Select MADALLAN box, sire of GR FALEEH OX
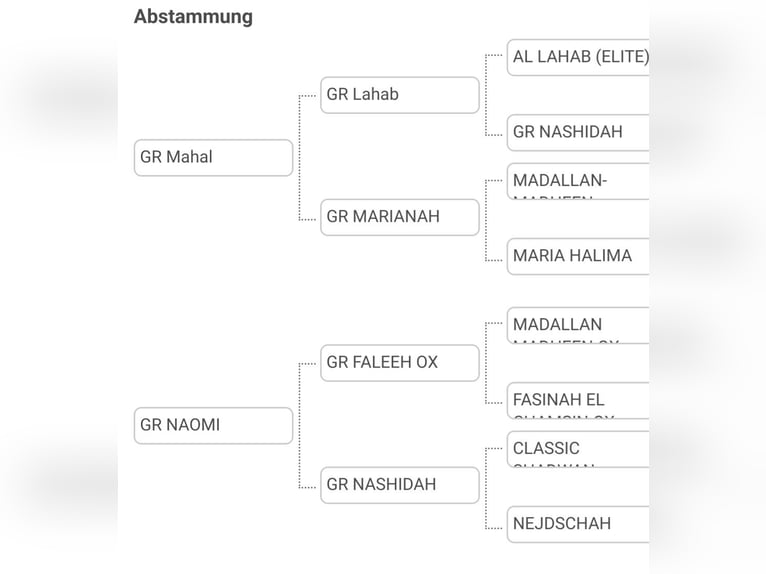The image size is (766, 574). coord(578,325)
